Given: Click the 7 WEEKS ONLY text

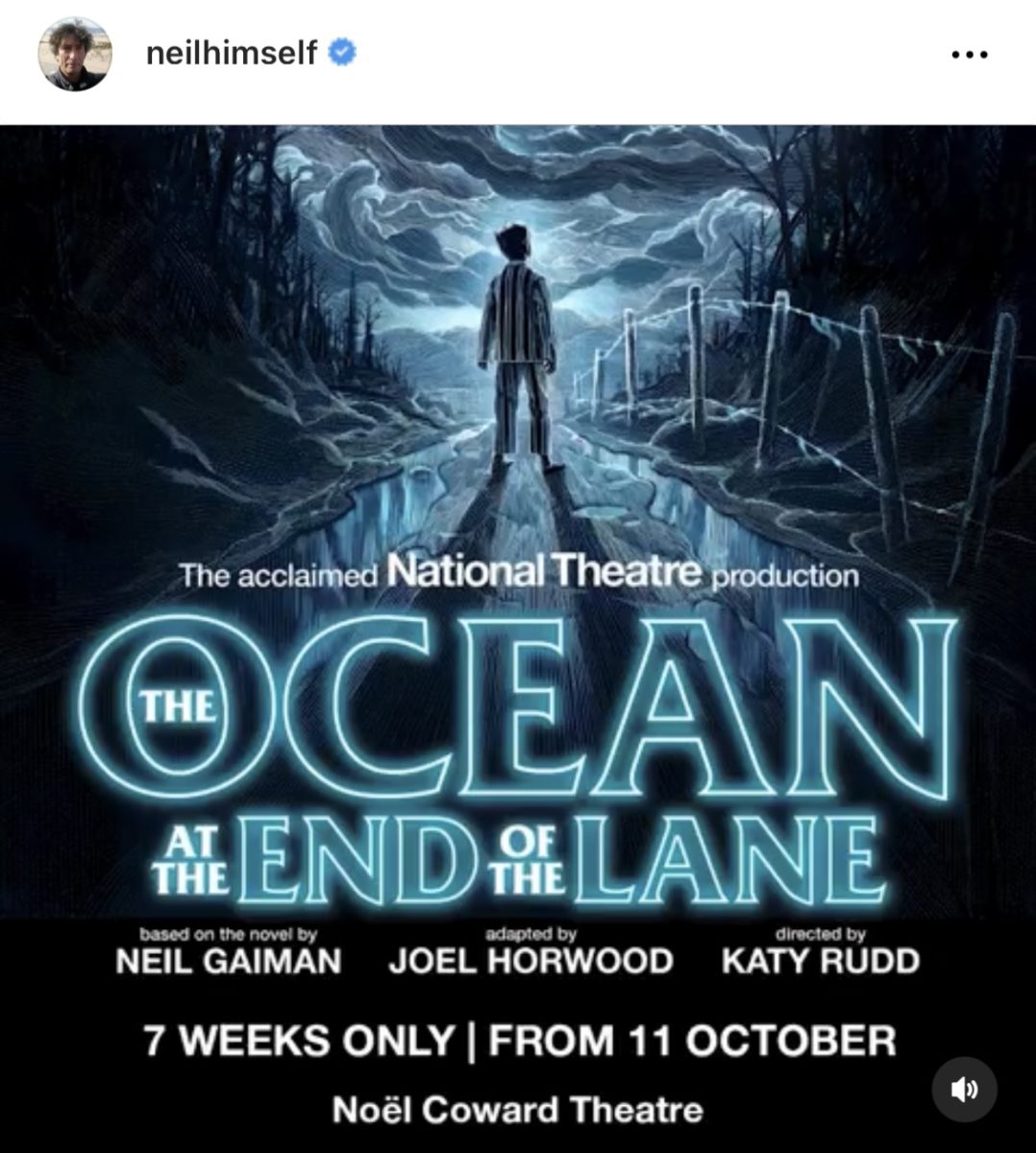Looking at the screenshot, I should [299, 1041].
